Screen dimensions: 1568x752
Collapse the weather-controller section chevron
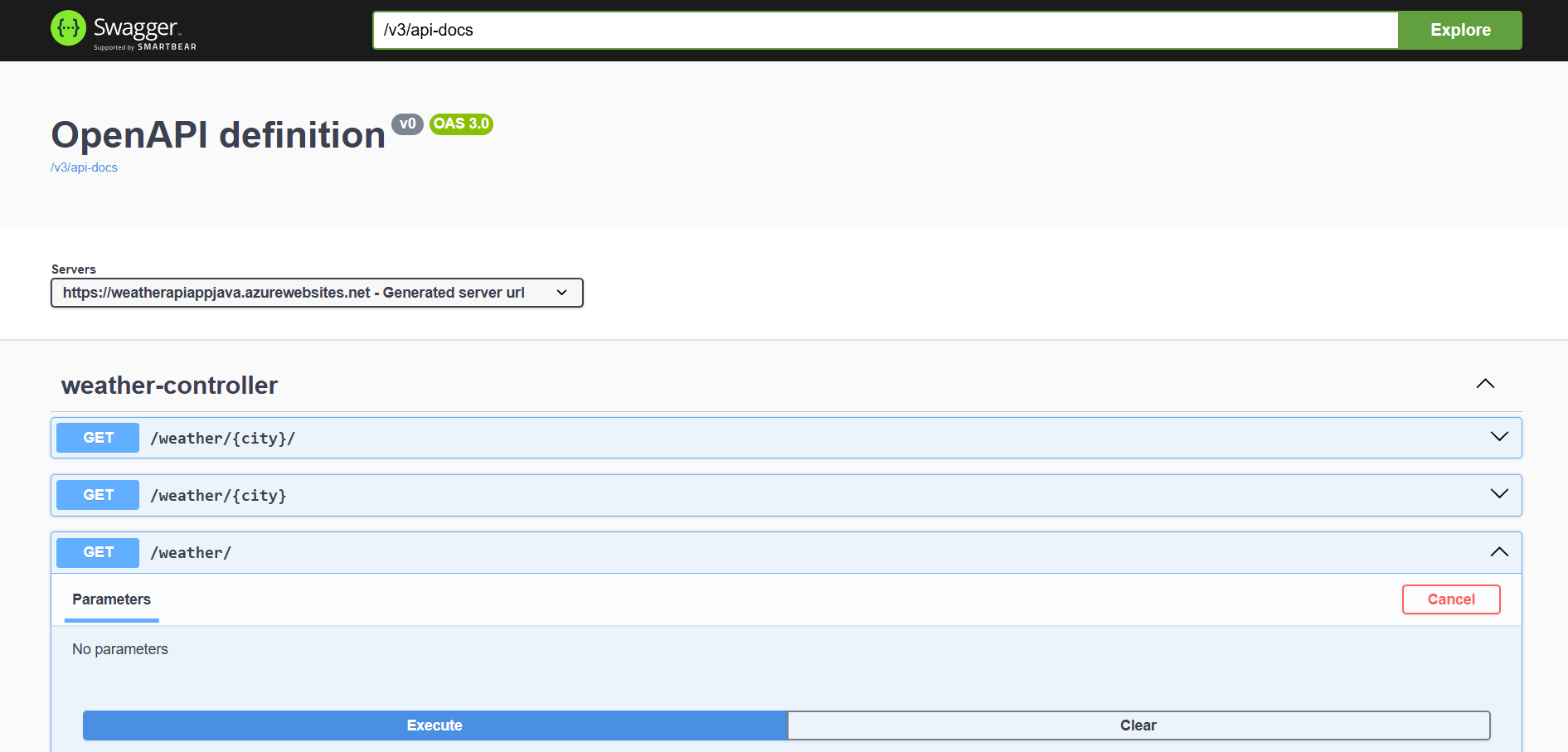tap(1484, 384)
